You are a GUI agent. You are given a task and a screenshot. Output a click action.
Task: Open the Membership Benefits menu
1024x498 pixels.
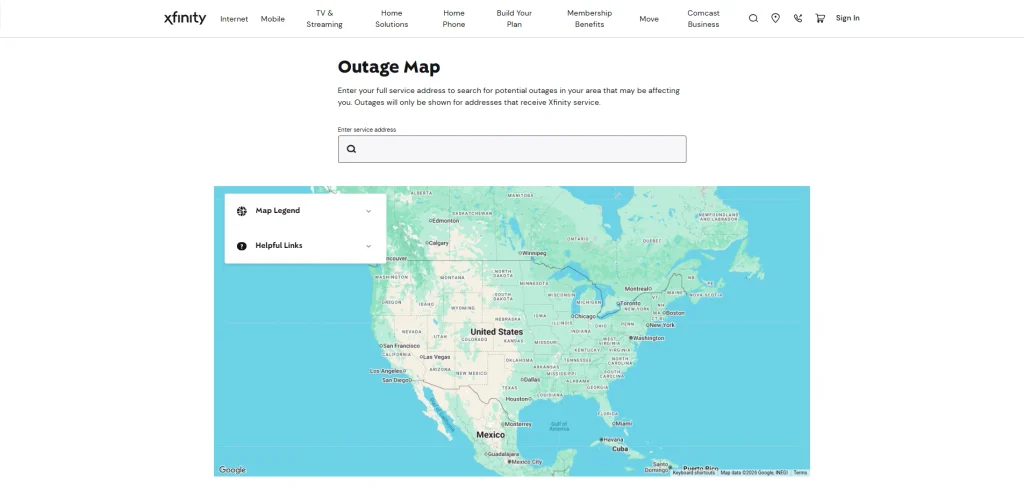coord(589,19)
